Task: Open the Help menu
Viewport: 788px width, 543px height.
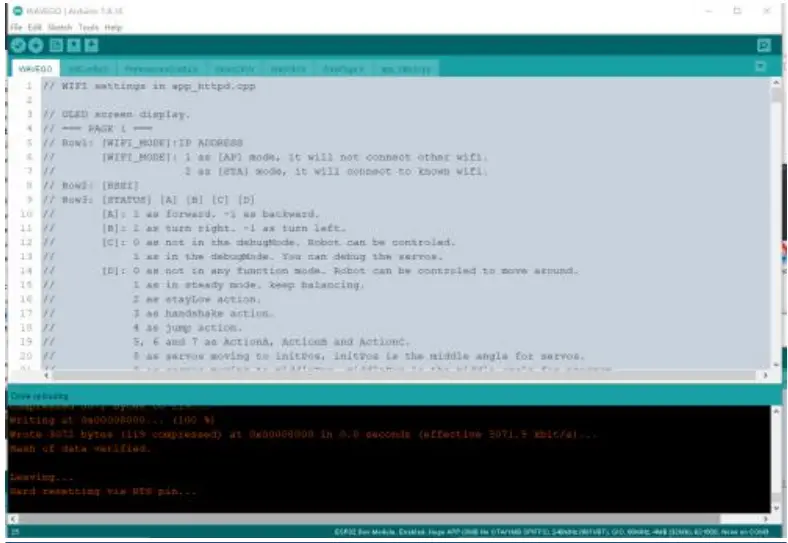Action: (x=113, y=27)
